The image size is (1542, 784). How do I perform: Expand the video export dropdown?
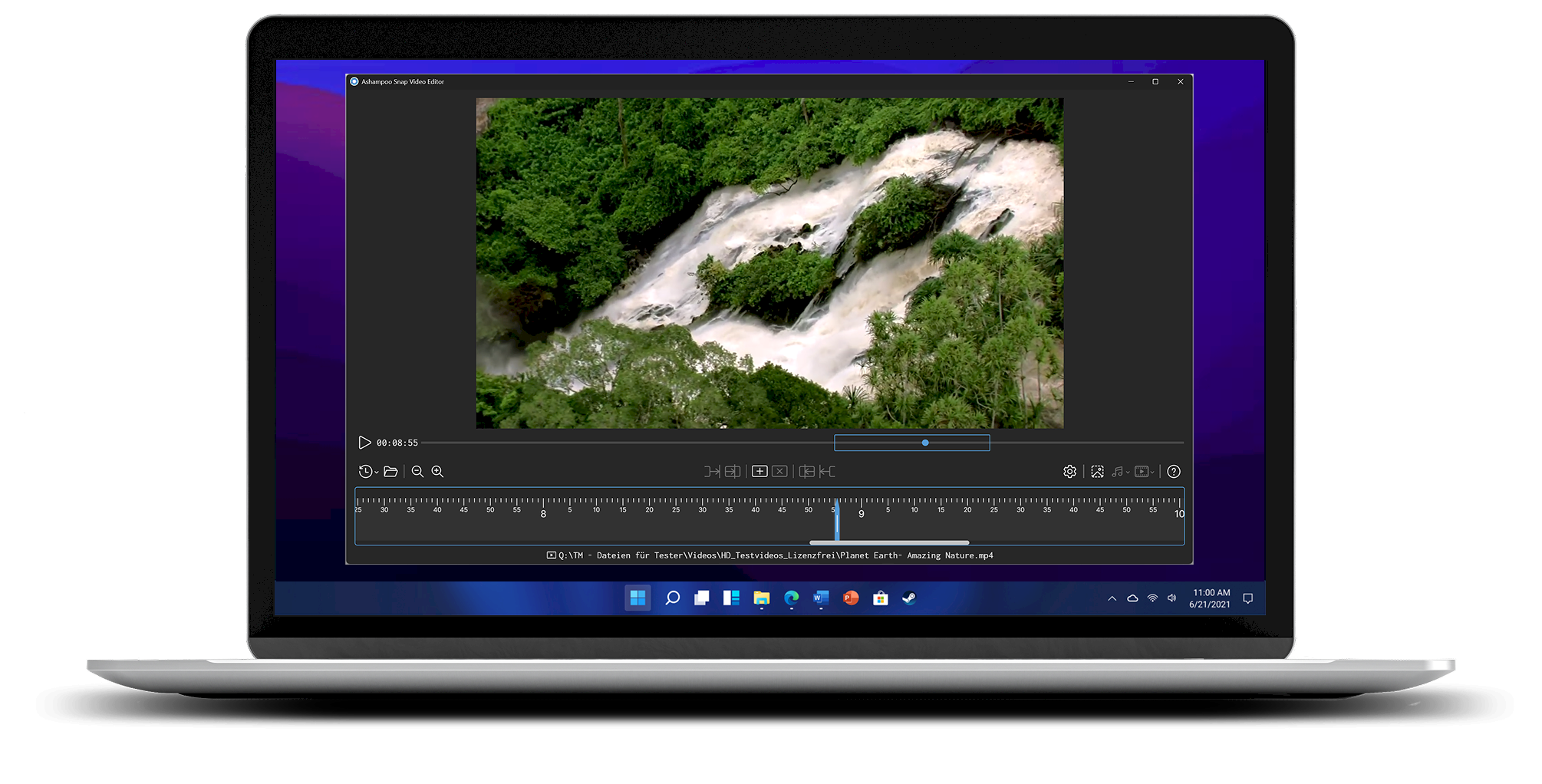click(x=1144, y=472)
